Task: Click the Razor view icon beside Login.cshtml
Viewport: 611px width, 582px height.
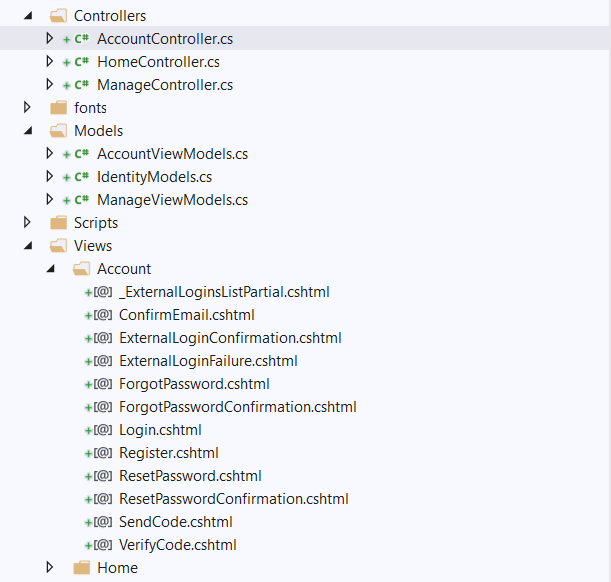Action: [x=103, y=430]
